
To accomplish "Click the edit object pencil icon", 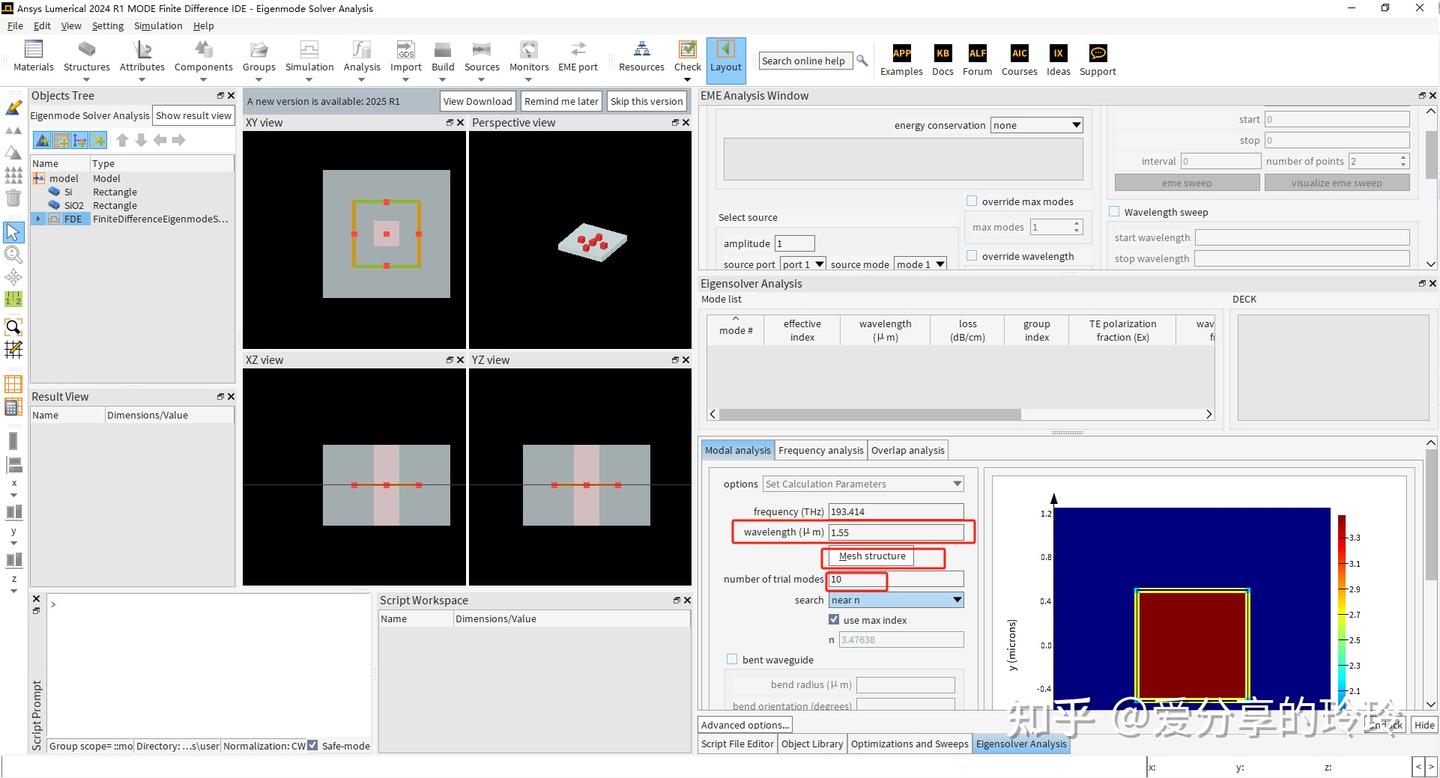I will tap(13, 107).
